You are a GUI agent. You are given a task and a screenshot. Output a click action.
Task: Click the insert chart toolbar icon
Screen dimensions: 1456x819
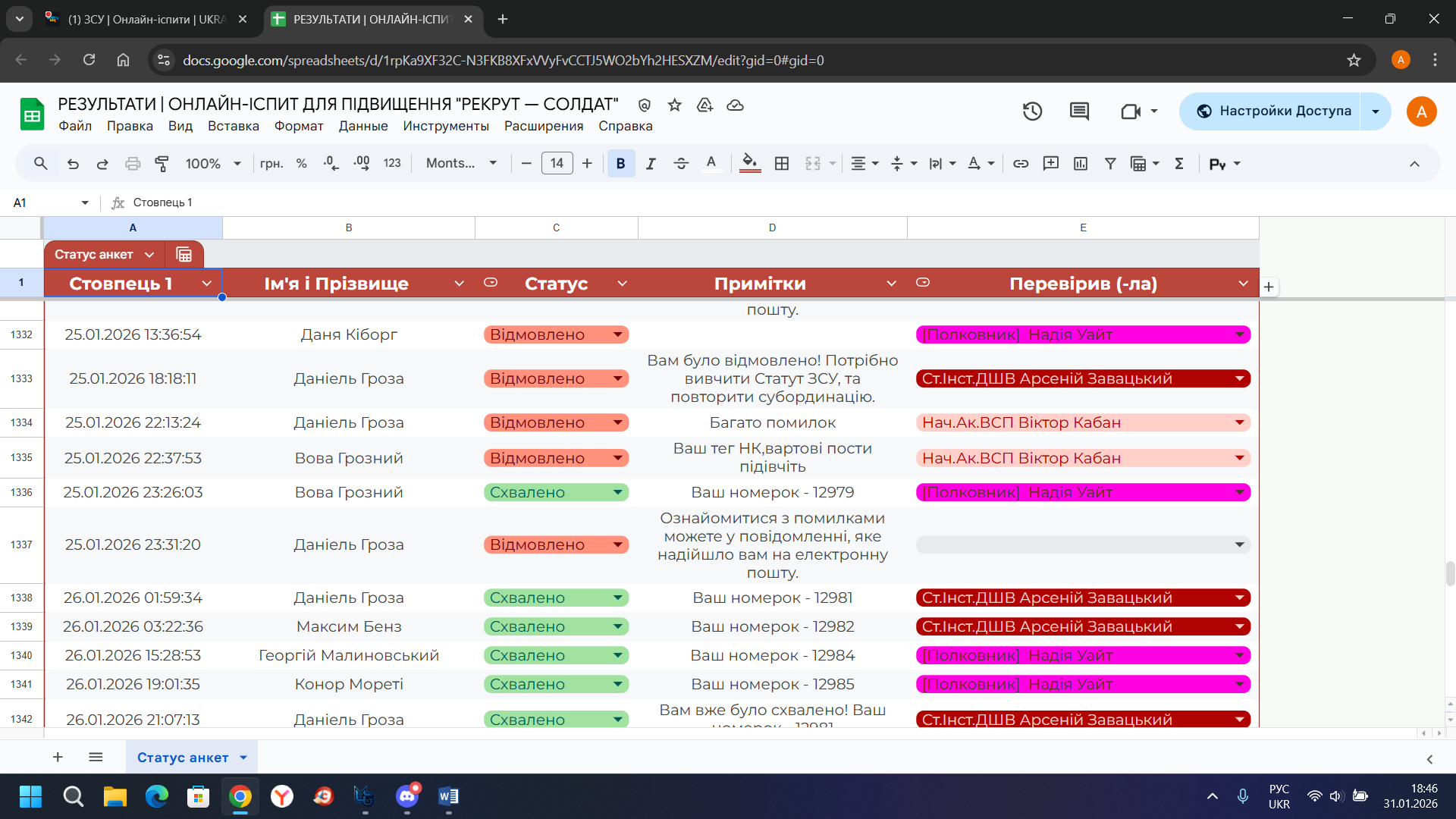pyautogui.click(x=1081, y=163)
